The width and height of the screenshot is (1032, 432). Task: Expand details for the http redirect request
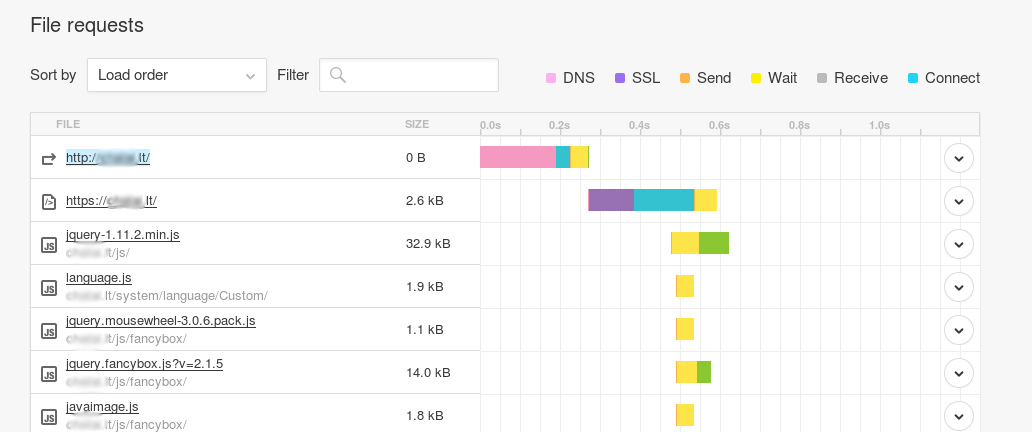pyautogui.click(x=958, y=158)
